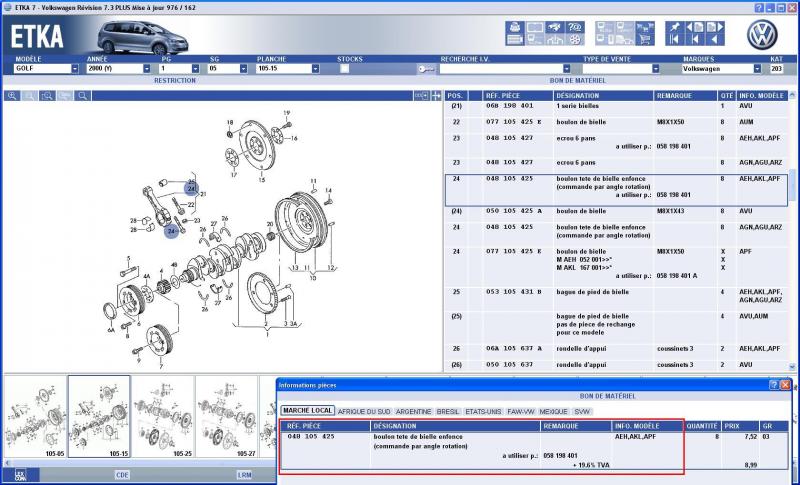Screen dimensions: 800x485
Task: Click the pushpin icon
Action: pyautogui.click(x=675, y=27)
